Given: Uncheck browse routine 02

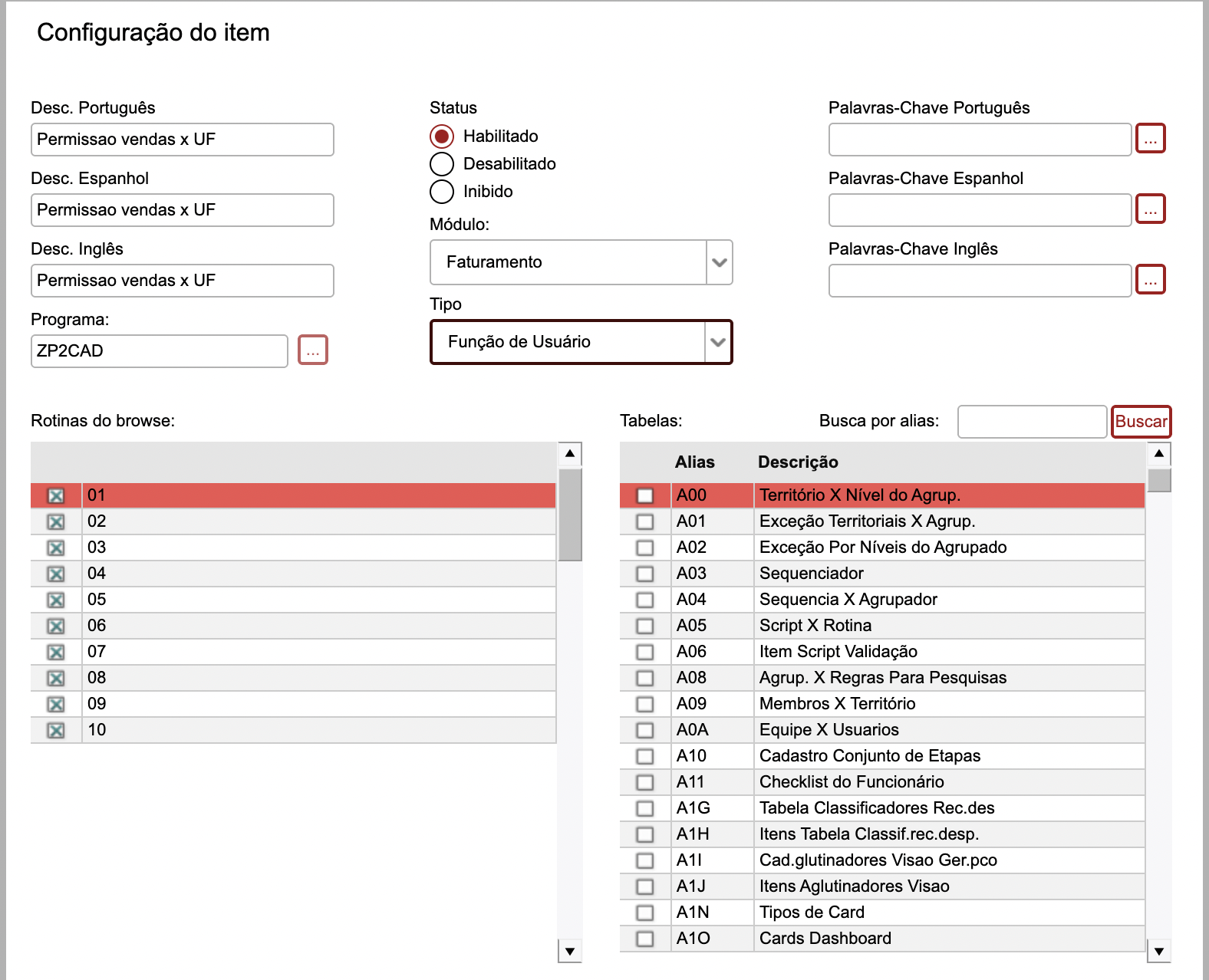Looking at the screenshot, I should pos(56,522).
